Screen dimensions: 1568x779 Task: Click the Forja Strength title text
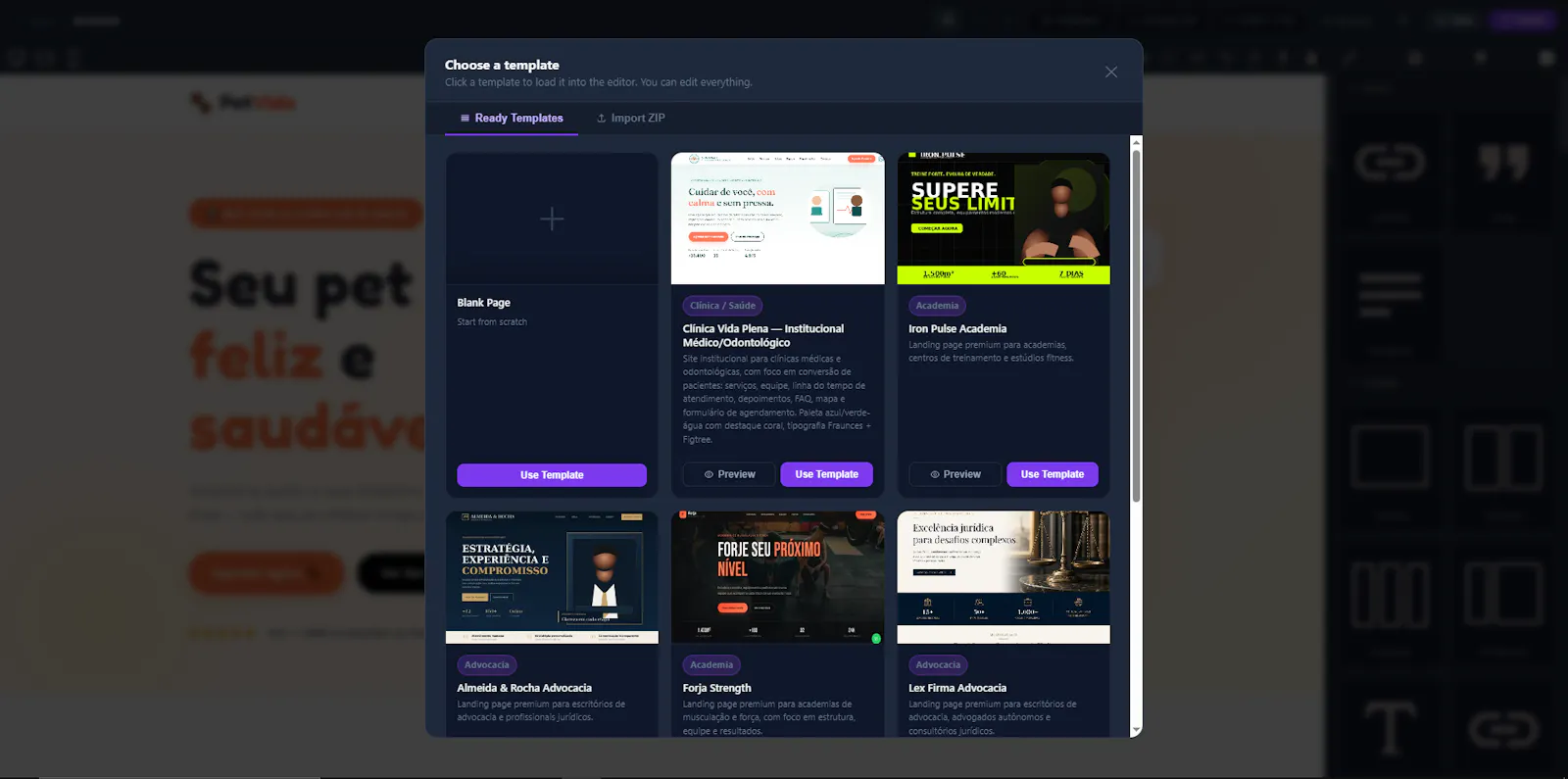click(717, 688)
